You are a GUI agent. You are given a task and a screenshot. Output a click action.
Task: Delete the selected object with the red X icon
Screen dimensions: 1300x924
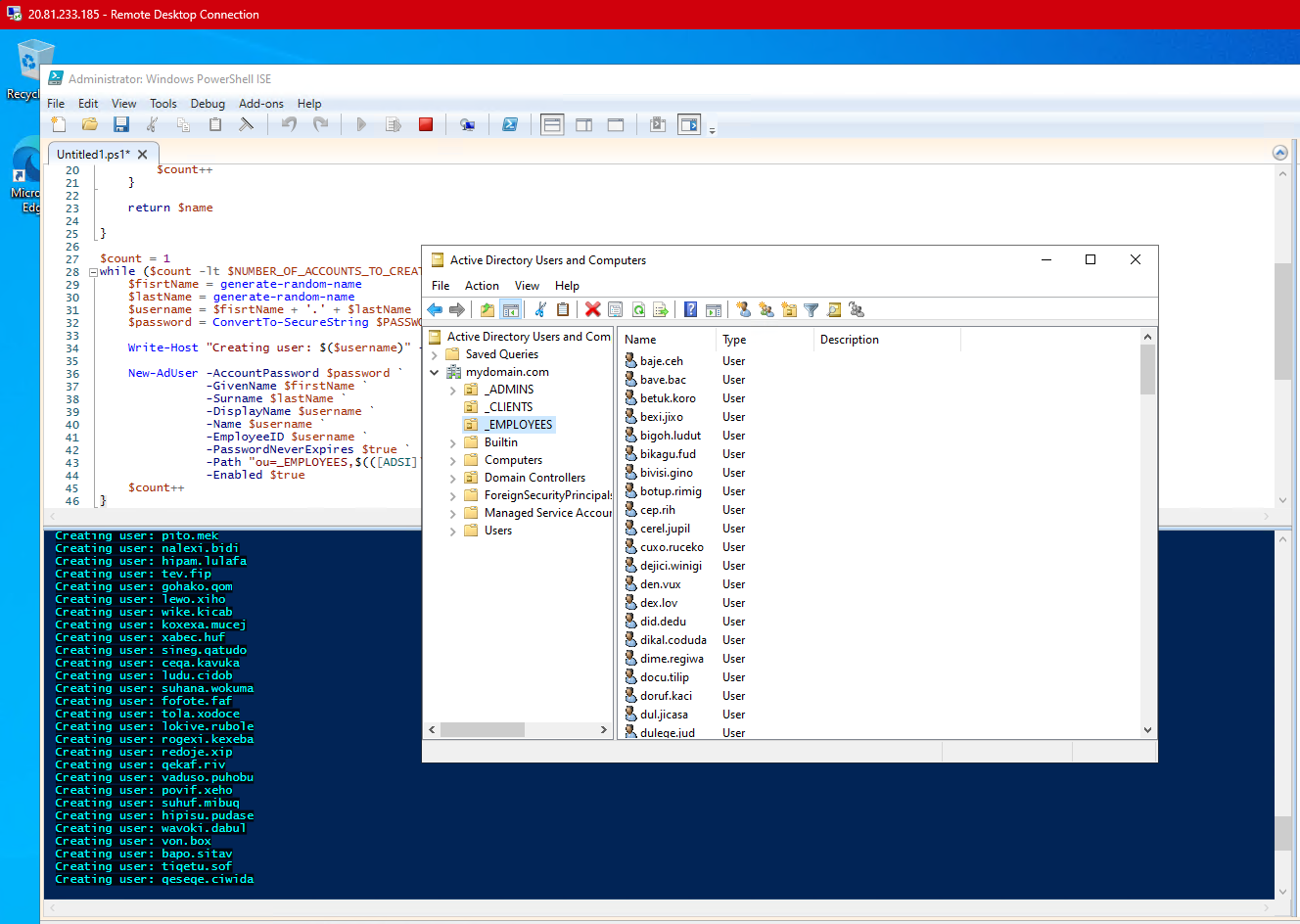point(593,309)
